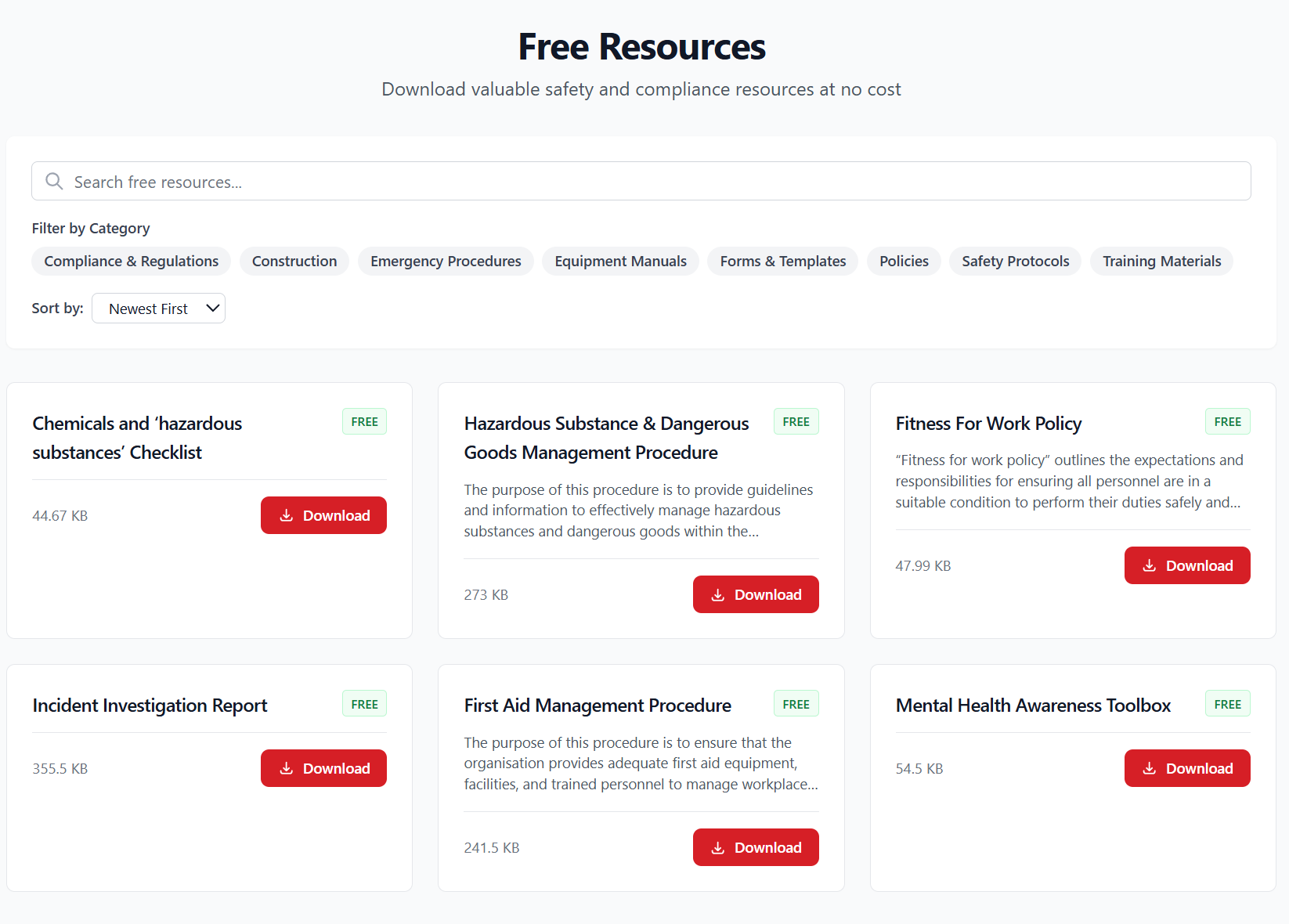1289x924 pixels.
Task: Click the FREE badge on Incident Investigation Report
Action: click(364, 703)
